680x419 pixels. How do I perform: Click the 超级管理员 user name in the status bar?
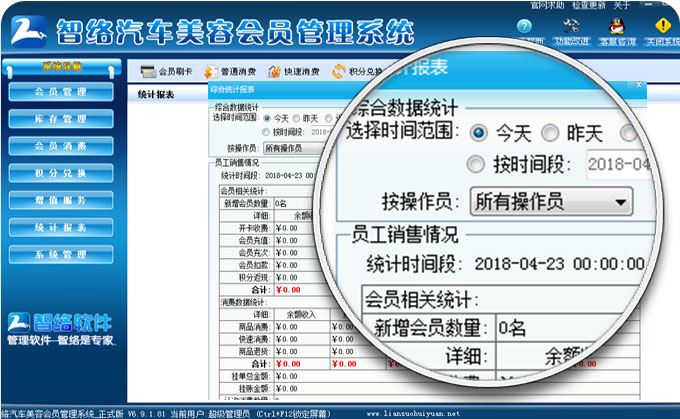point(229,414)
